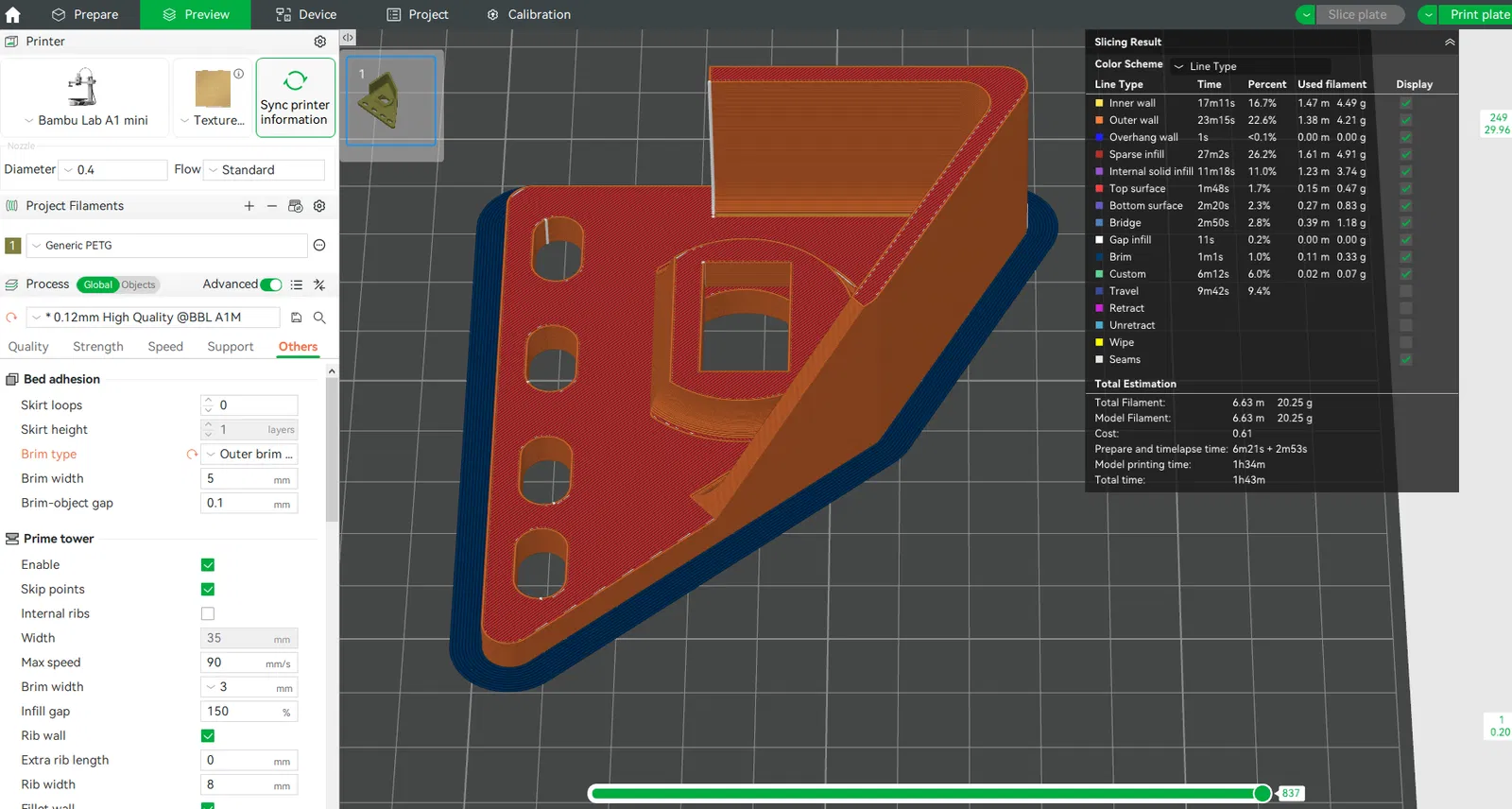Viewport: 1512px width, 809px height.
Task: Switch to Prepare tab
Action: tap(85, 14)
